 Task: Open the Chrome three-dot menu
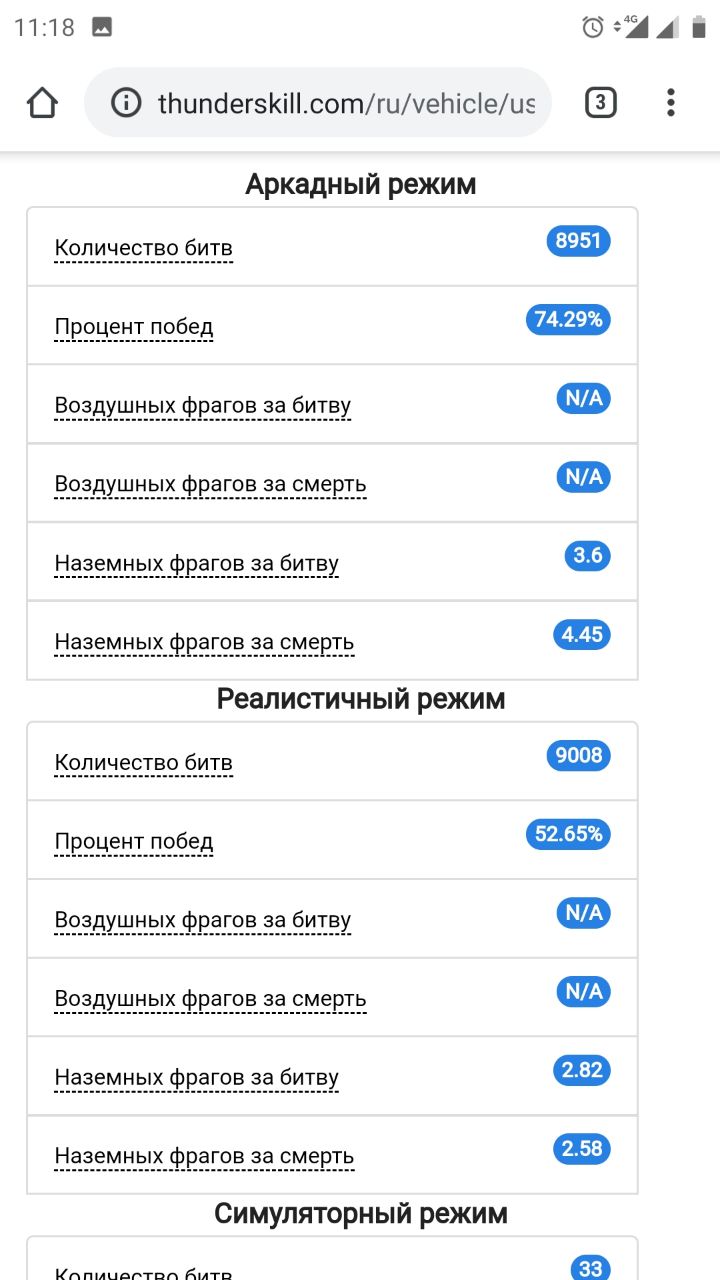[670, 102]
